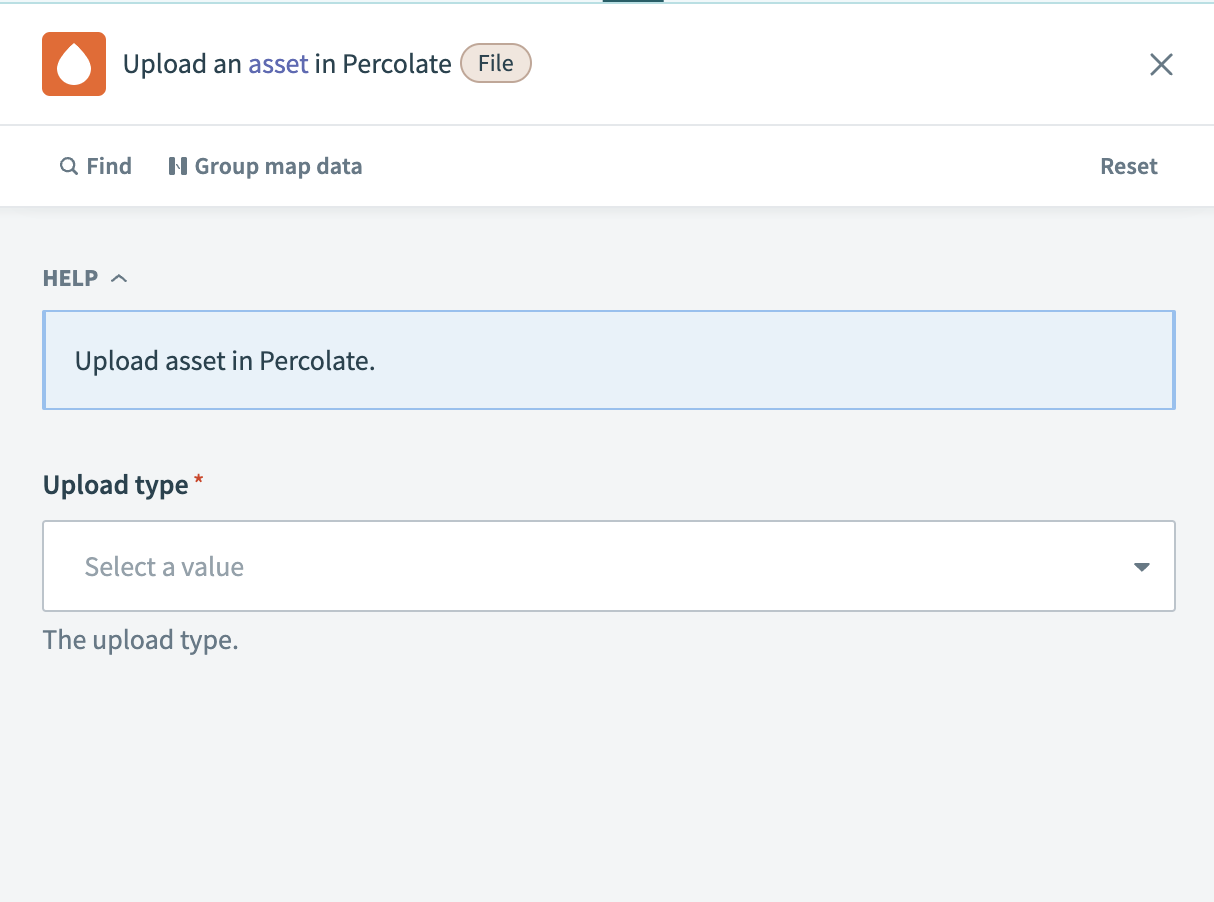Click the dialog close X icon
Screen dimensions: 1214x902
pyautogui.click(x=1161, y=64)
